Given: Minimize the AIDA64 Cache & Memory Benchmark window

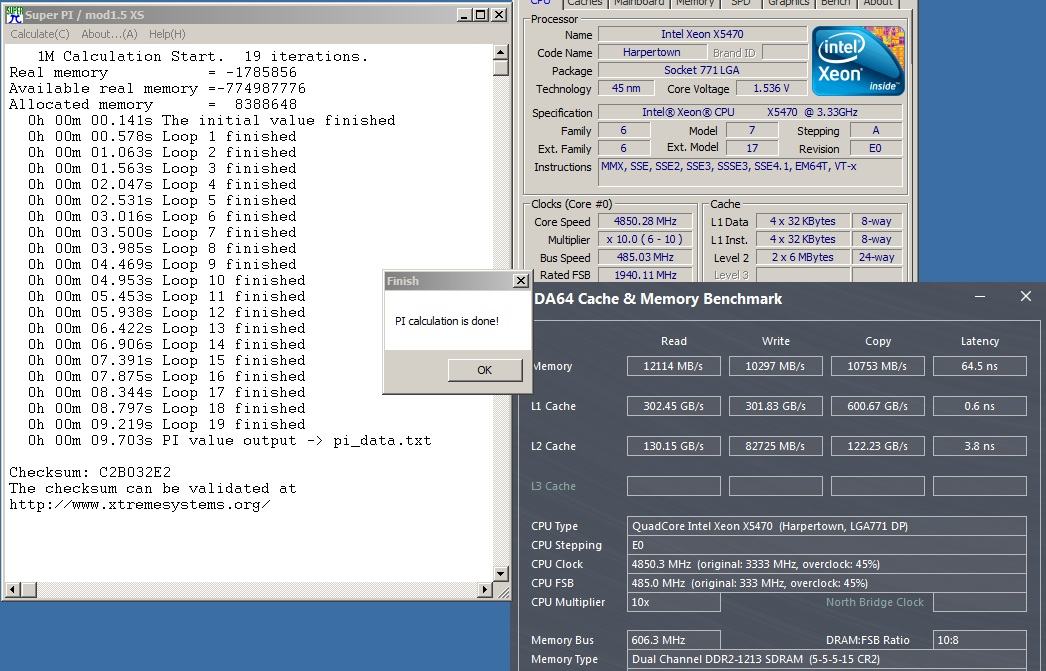Looking at the screenshot, I should pyautogui.click(x=980, y=297).
